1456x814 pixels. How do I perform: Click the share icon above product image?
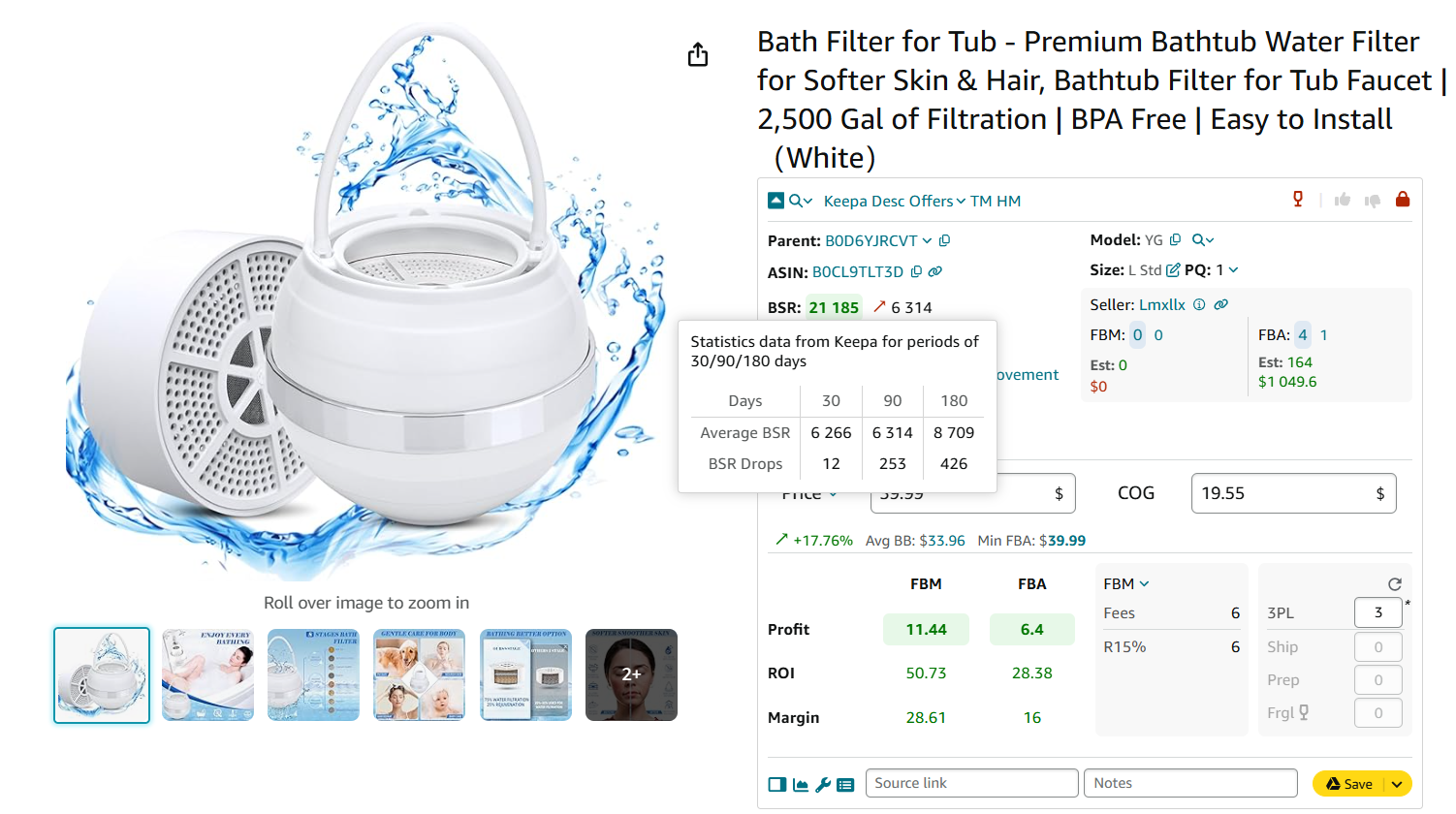click(x=698, y=55)
